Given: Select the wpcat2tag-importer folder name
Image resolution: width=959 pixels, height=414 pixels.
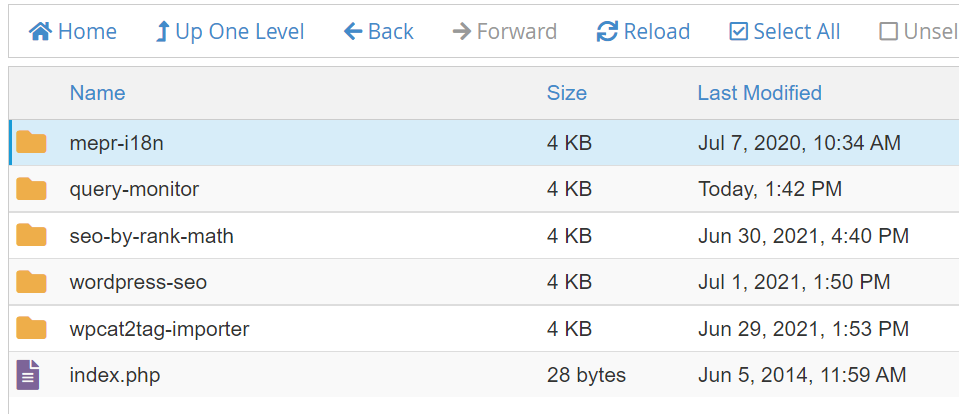Looking at the screenshot, I should [159, 329].
